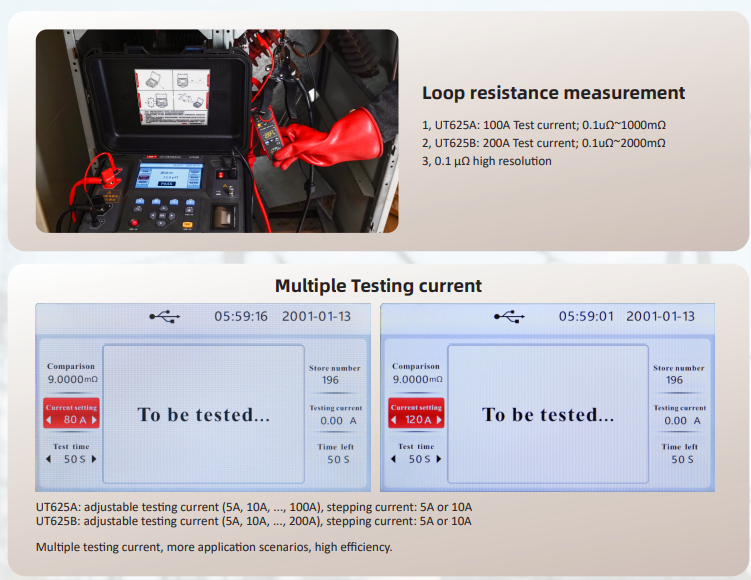751x580 pixels.
Task: Increase current using right arrow beside 120 A
Action: tap(438, 421)
